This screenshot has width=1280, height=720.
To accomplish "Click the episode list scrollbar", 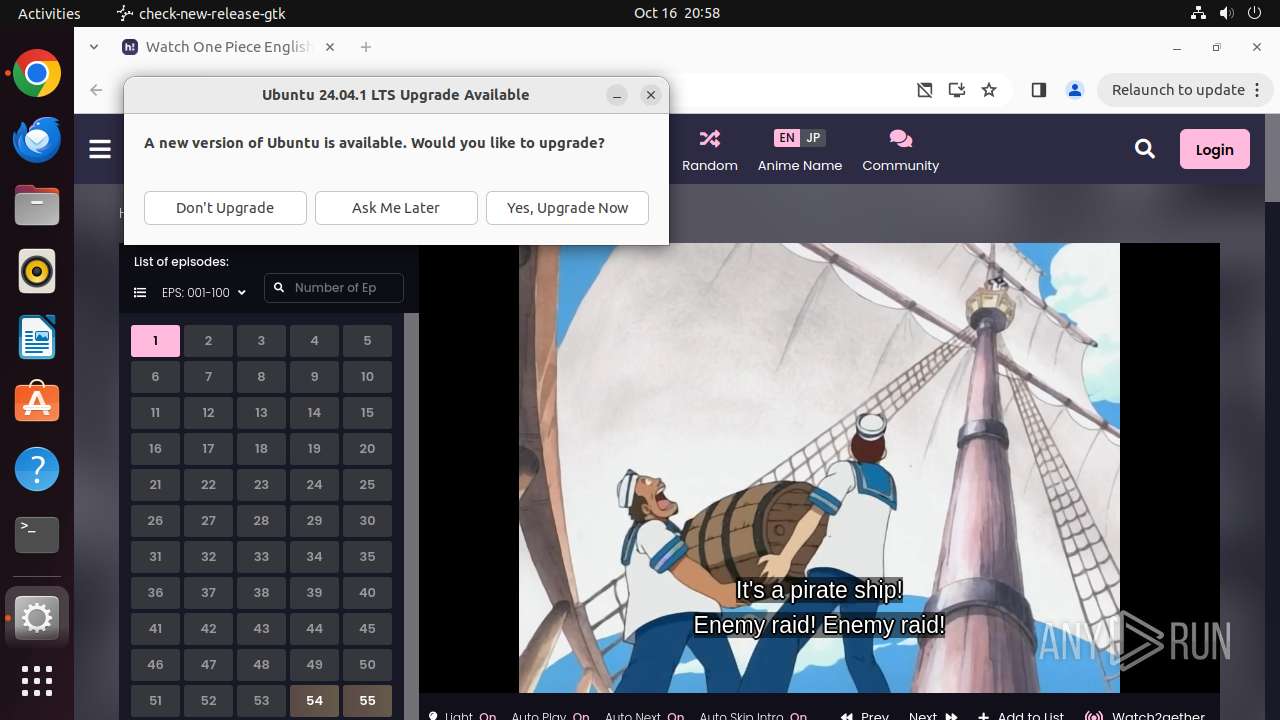I will [410, 516].
